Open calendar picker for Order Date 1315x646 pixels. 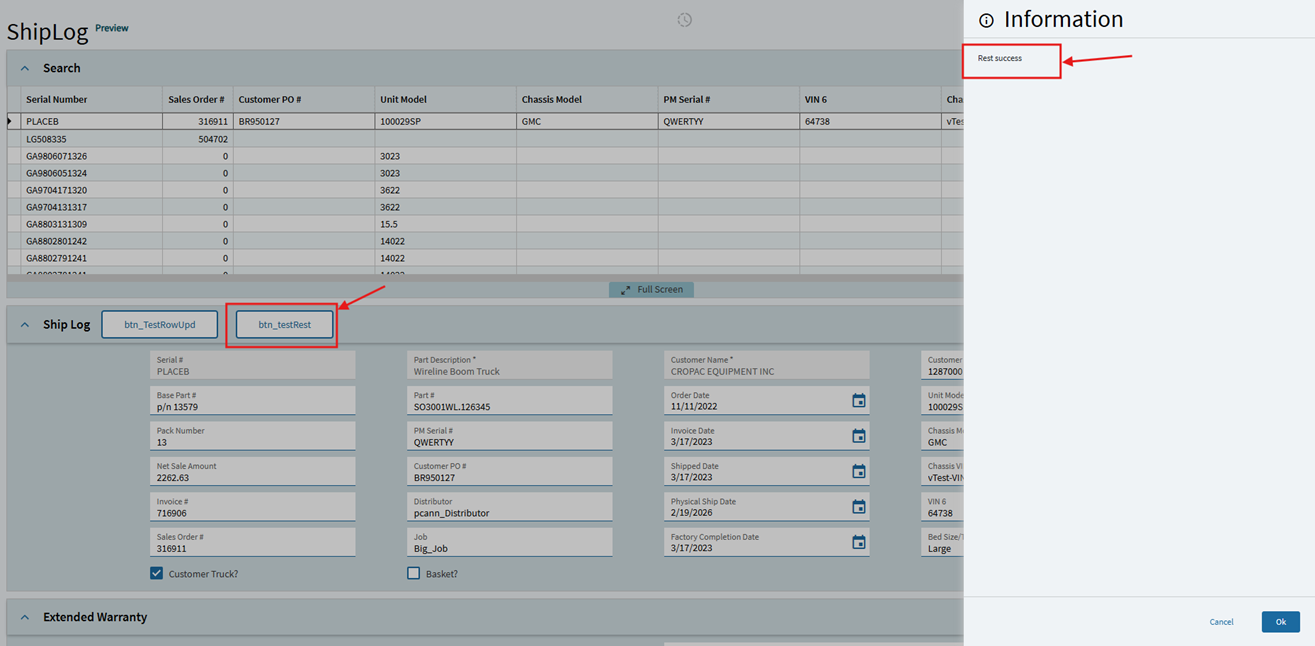(x=858, y=400)
